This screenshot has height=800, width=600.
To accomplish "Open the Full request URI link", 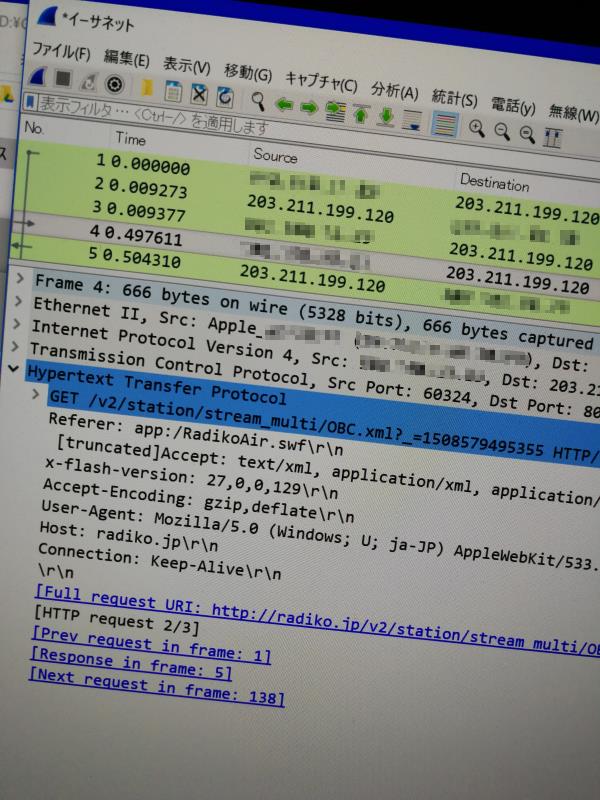I will coord(317,620).
